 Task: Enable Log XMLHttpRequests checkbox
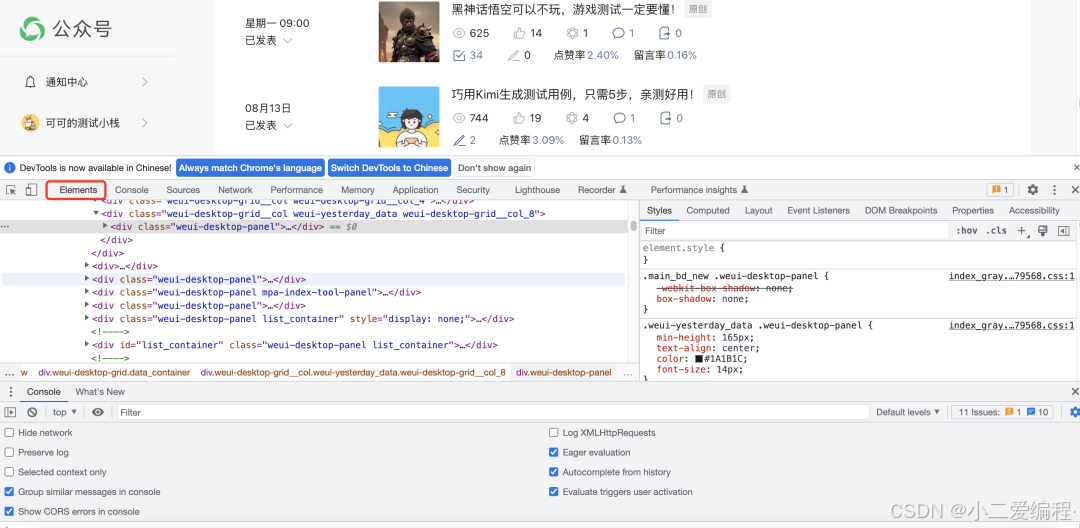554,433
